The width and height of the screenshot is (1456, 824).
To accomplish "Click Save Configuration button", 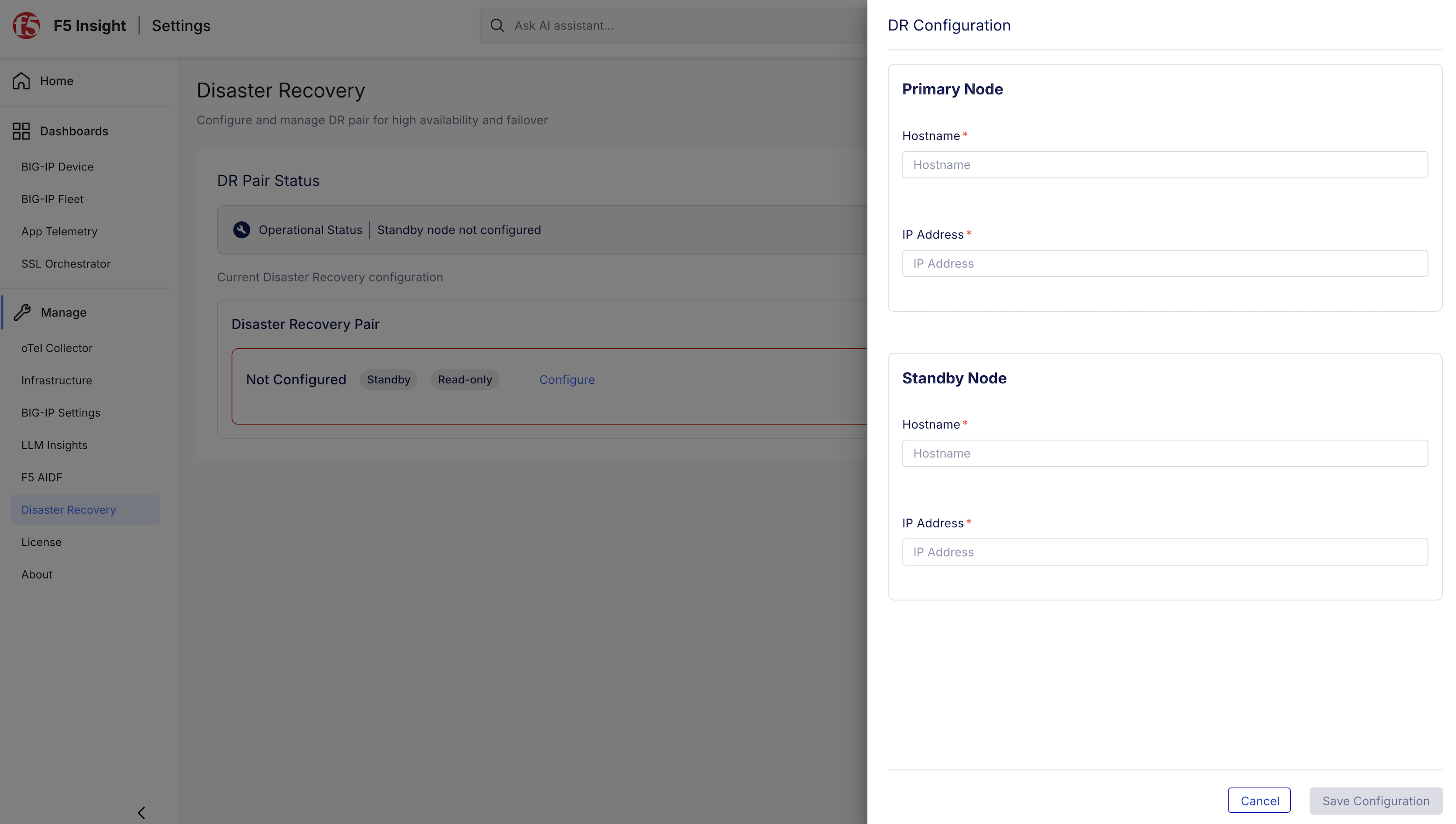I will coord(1375,801).
